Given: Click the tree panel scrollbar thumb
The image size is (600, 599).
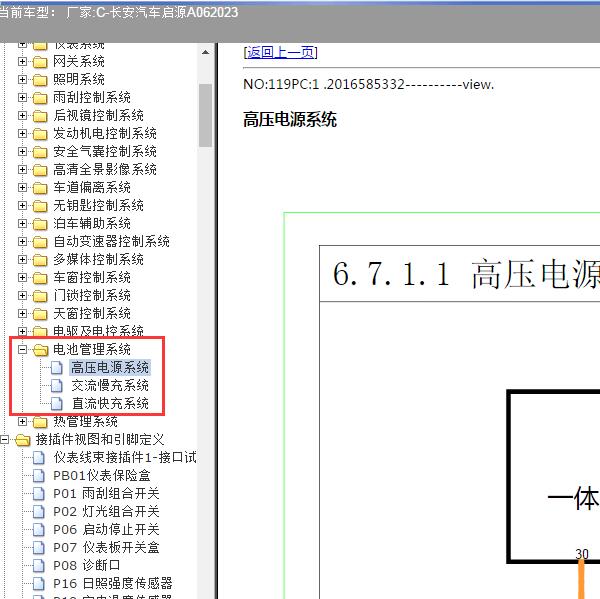Looking at the screenshot, I should click(x=205, y=115).
